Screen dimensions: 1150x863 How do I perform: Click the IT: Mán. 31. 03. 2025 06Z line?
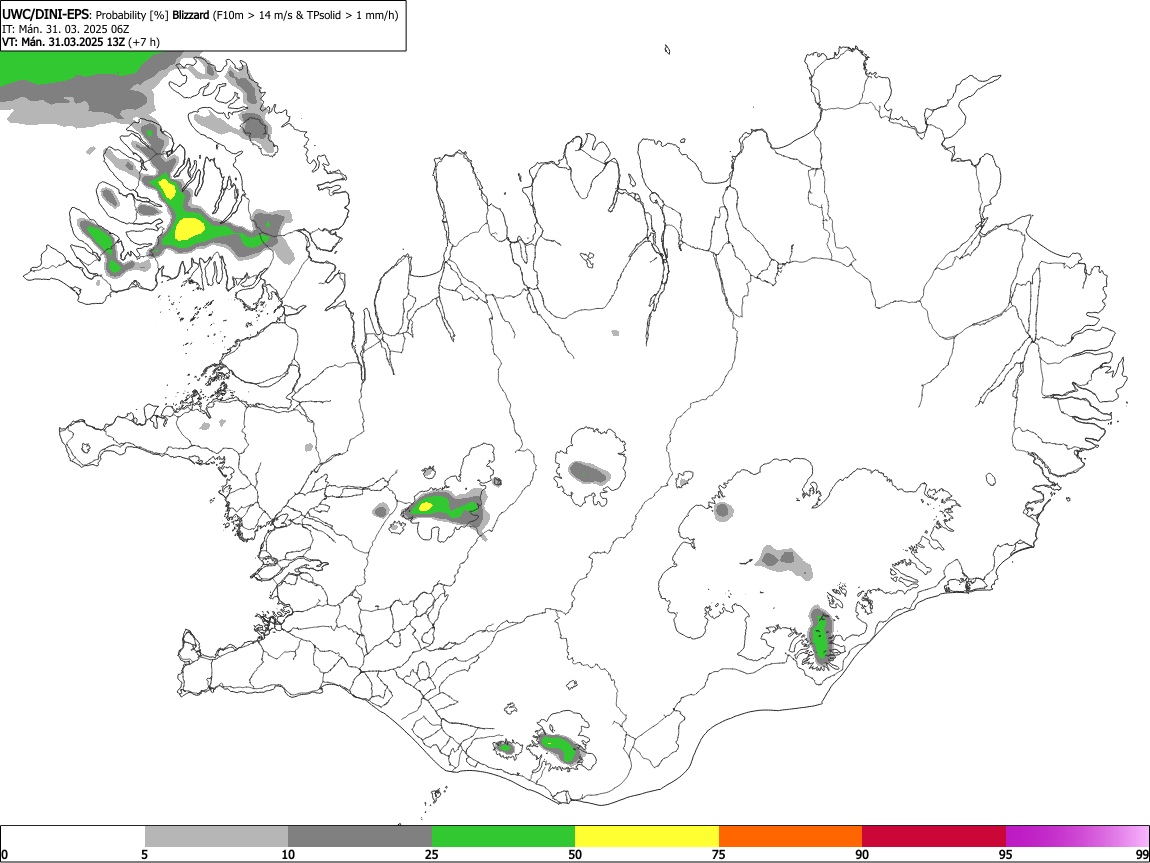click(x=65, y=29)
